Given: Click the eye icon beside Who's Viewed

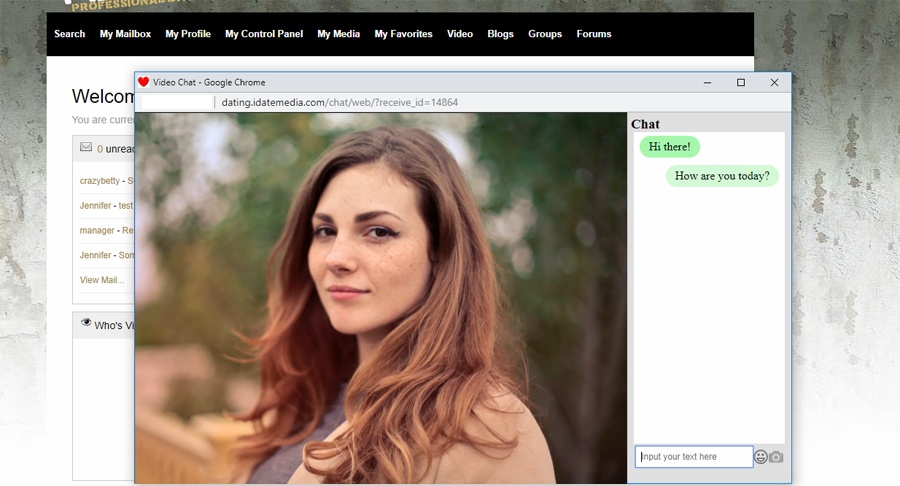Looking at the screenshot, I should [86, 322].
